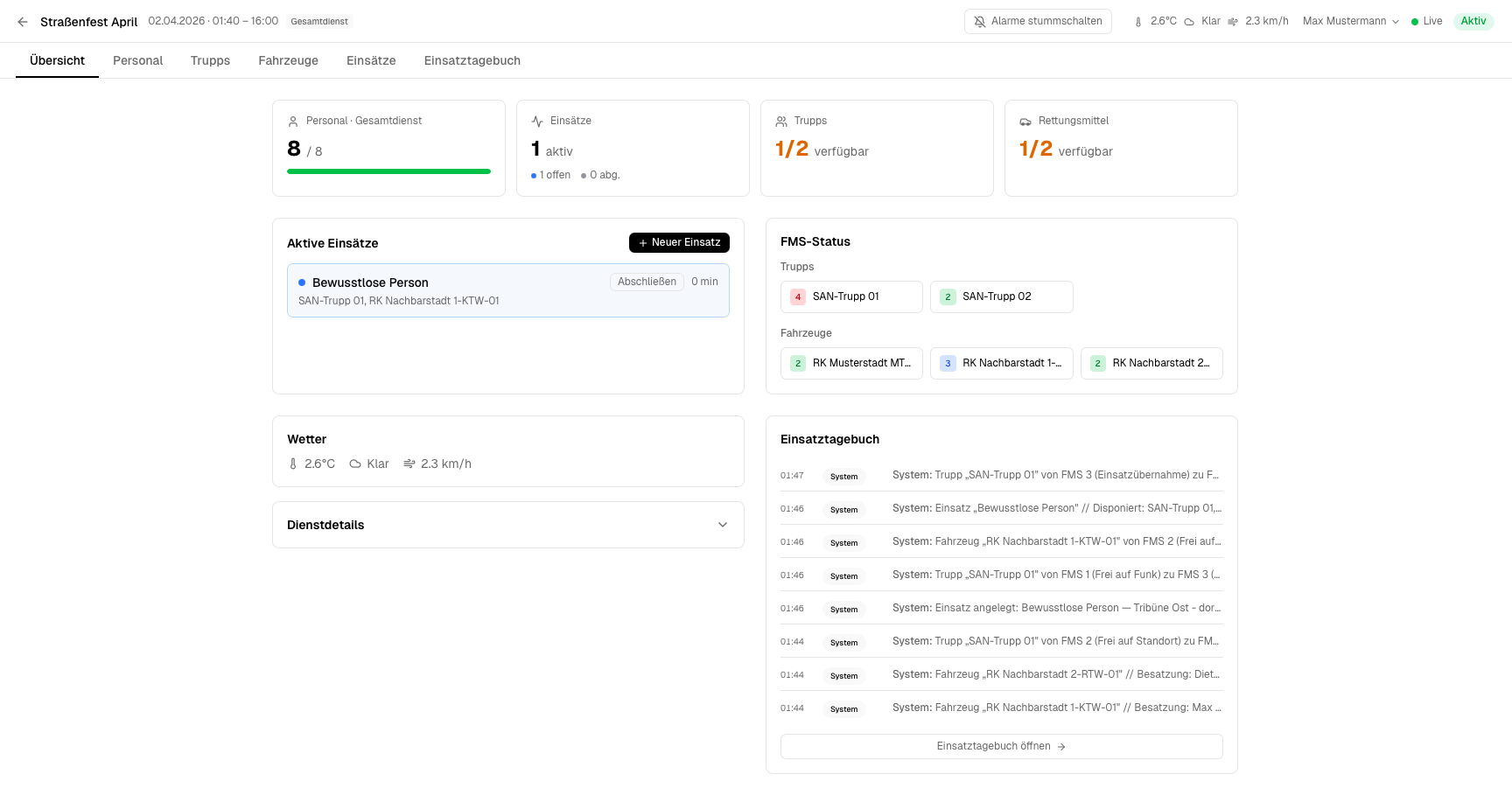Click the muted bell icon for alarms
This screenshot has width=1512, height=809.
point(980,22)
